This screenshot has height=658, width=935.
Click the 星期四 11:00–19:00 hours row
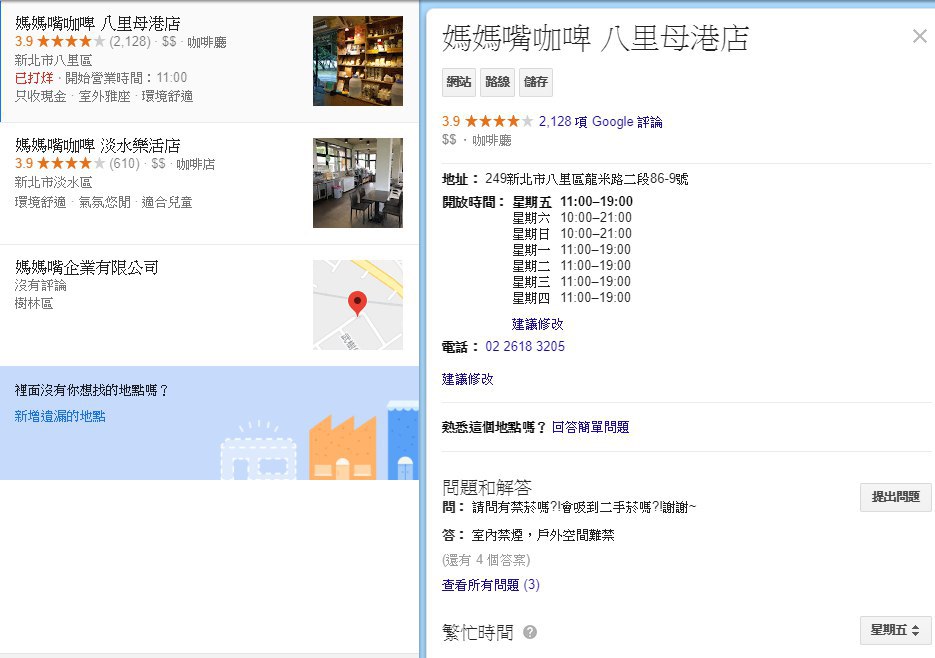click(x=572, y=298)
